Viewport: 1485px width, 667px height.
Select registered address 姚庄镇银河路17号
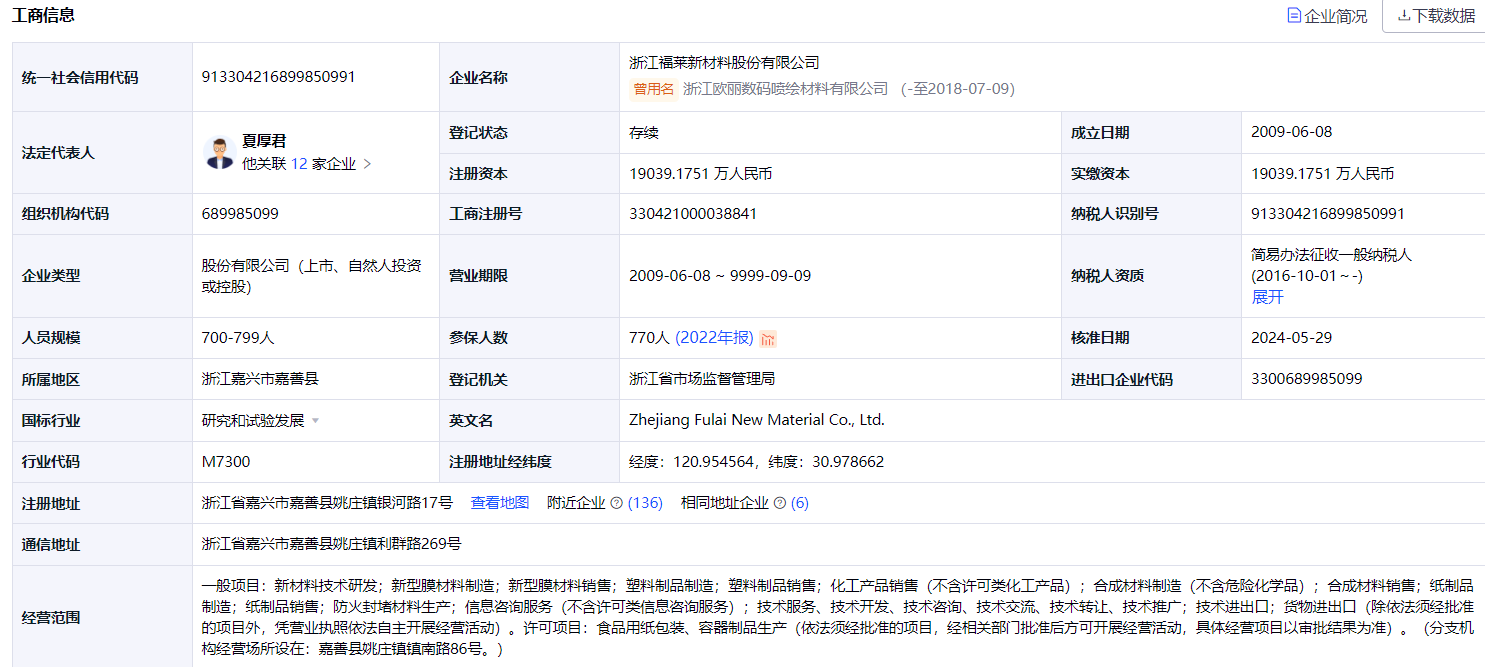pos(327,503)
